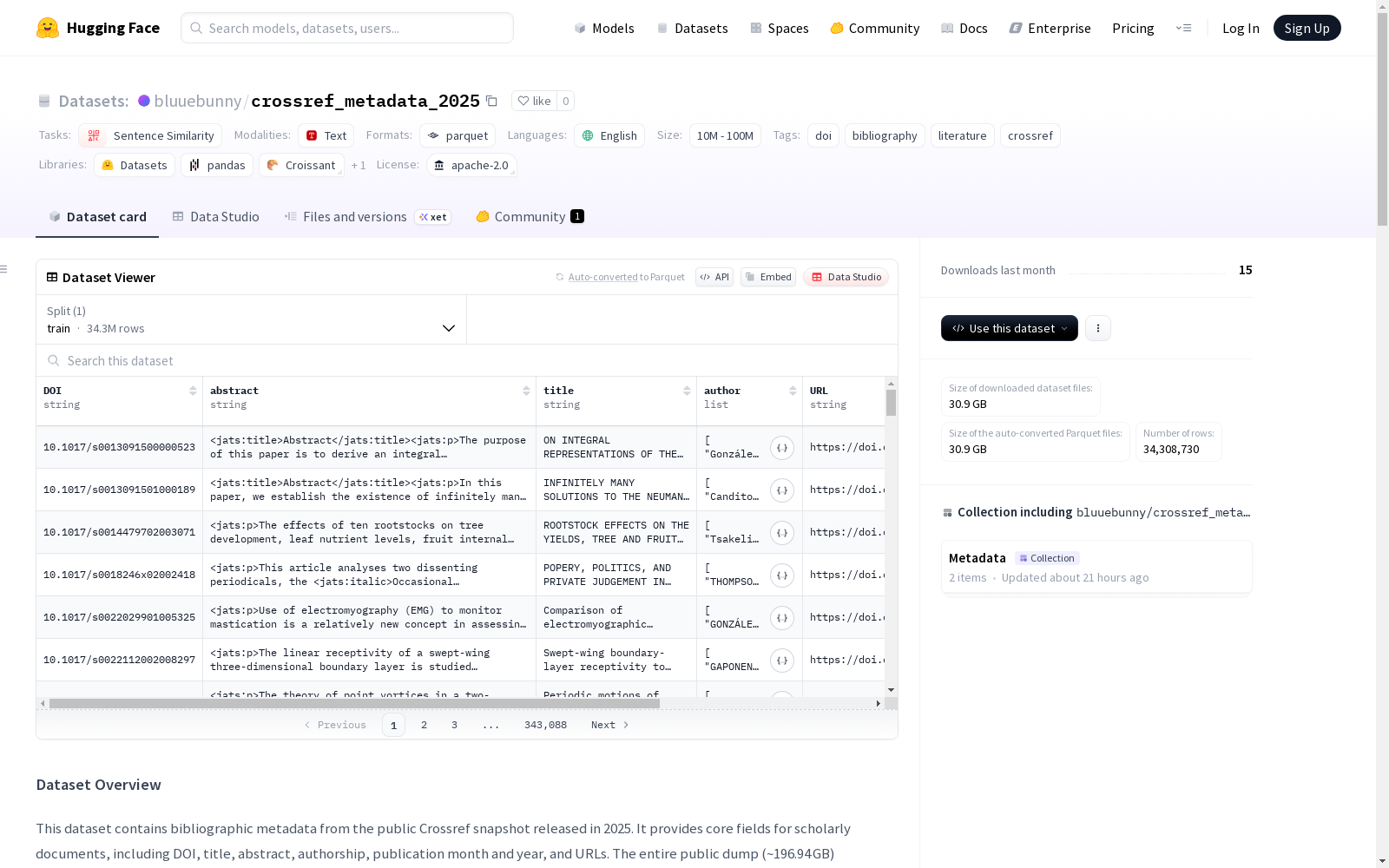Open Spaces in the top navigation

click(780, 28)
